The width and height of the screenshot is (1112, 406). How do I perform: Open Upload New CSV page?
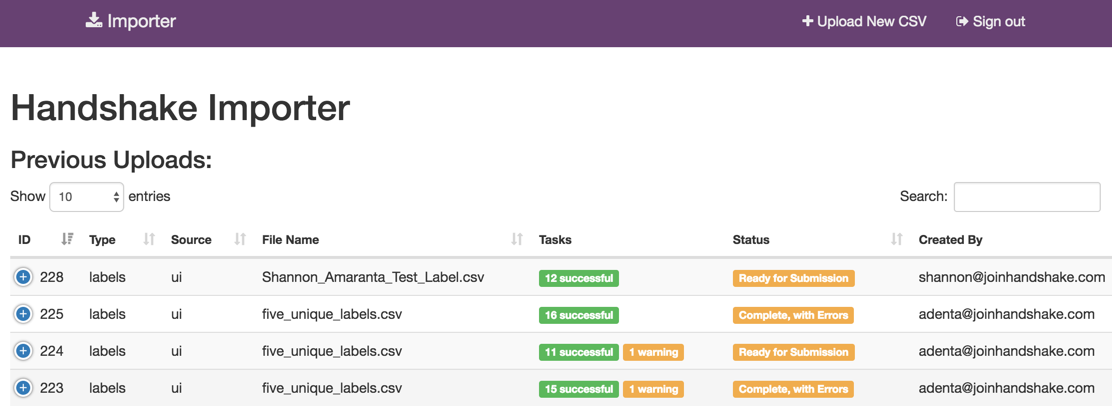(x=864, y=21)
